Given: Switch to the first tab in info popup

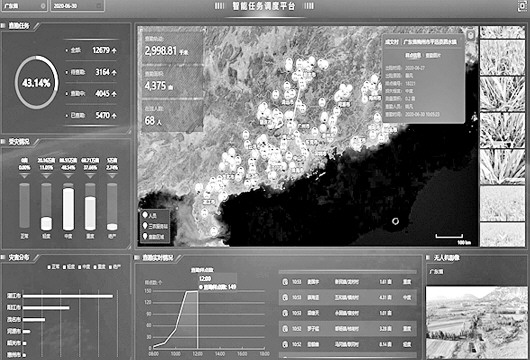Looking at the screenshot, I should point(413,55).
